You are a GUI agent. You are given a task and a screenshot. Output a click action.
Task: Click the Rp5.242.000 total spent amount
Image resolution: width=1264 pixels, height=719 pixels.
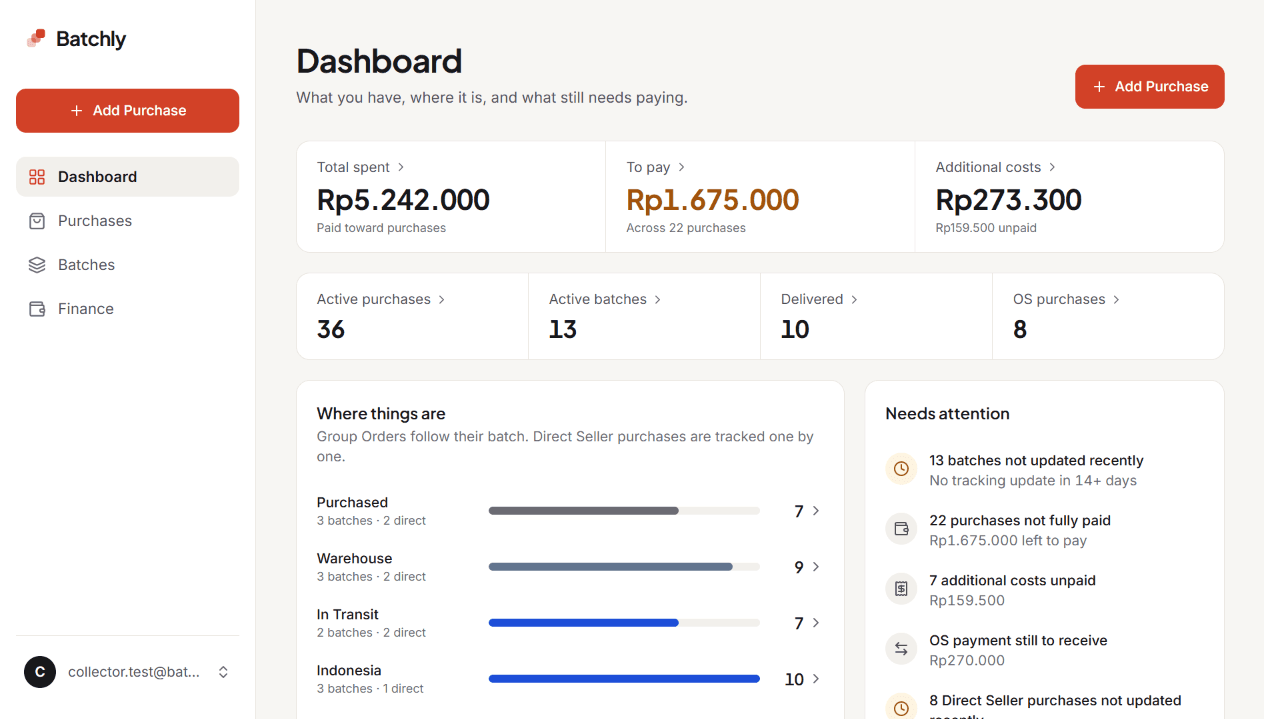pyautogui.click(x=403, y=200)
